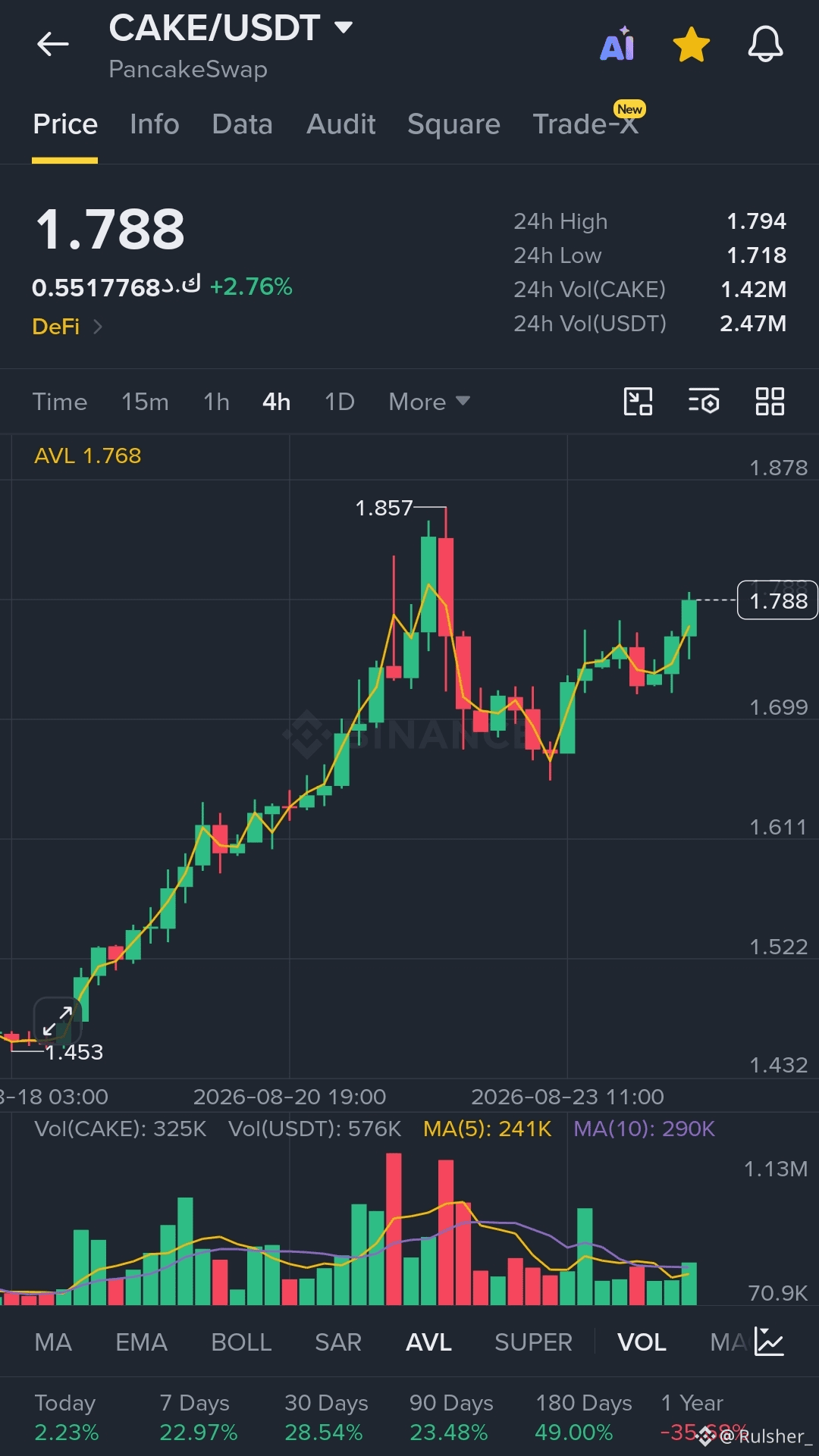Viewport: 819px width, 1456px height.
Task: Click the 30 Days 28.54% performance
Action: [x=325, y=1417]
